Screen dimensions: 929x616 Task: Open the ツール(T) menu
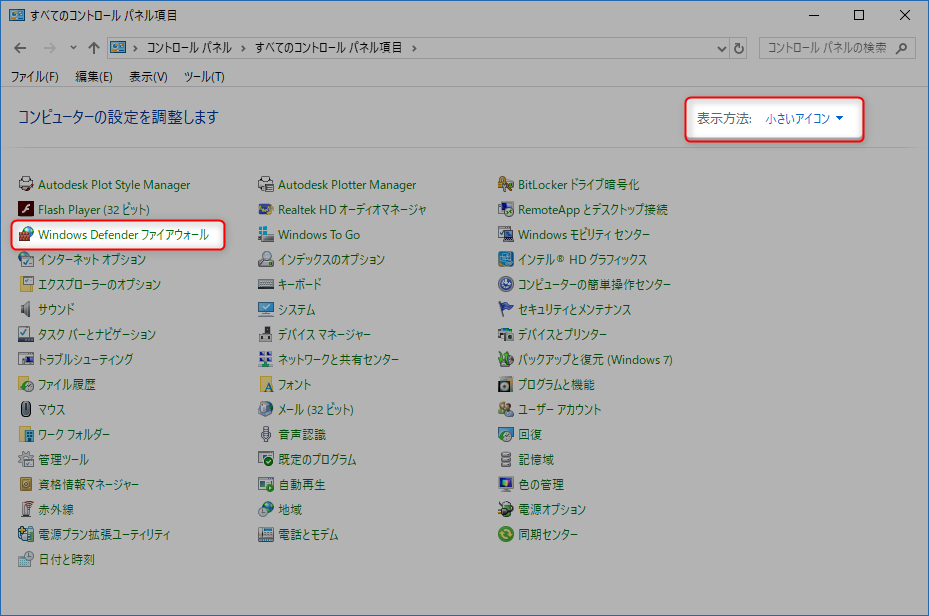(x=204, y=76)
